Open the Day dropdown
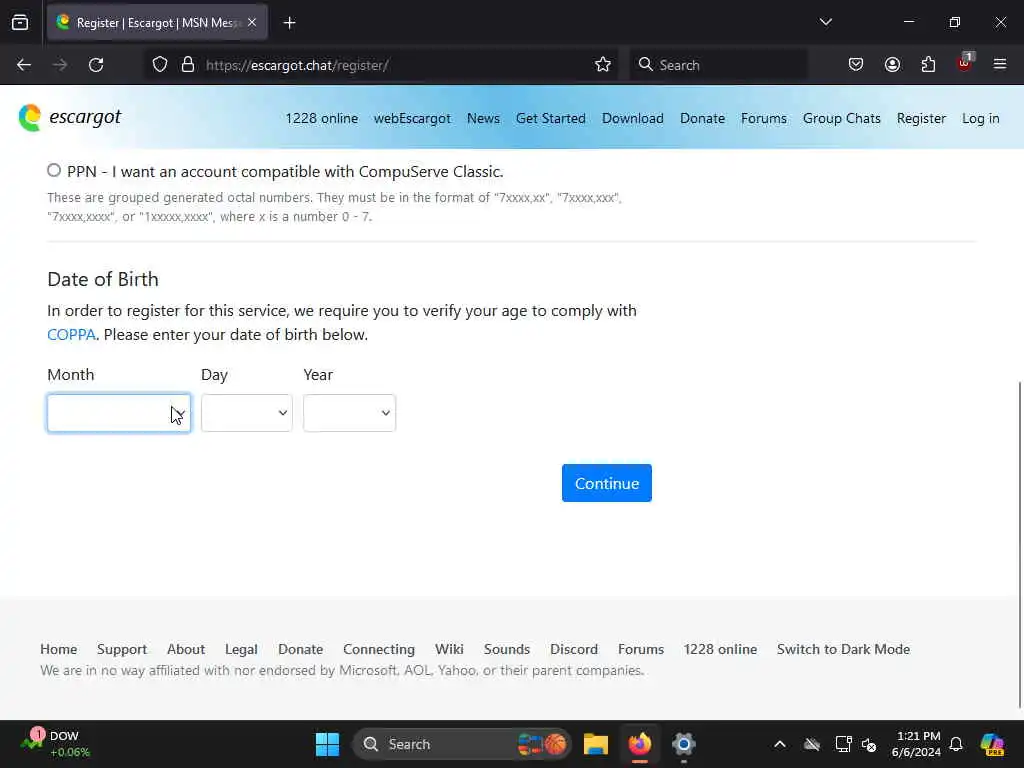 (x=247, y=413)
